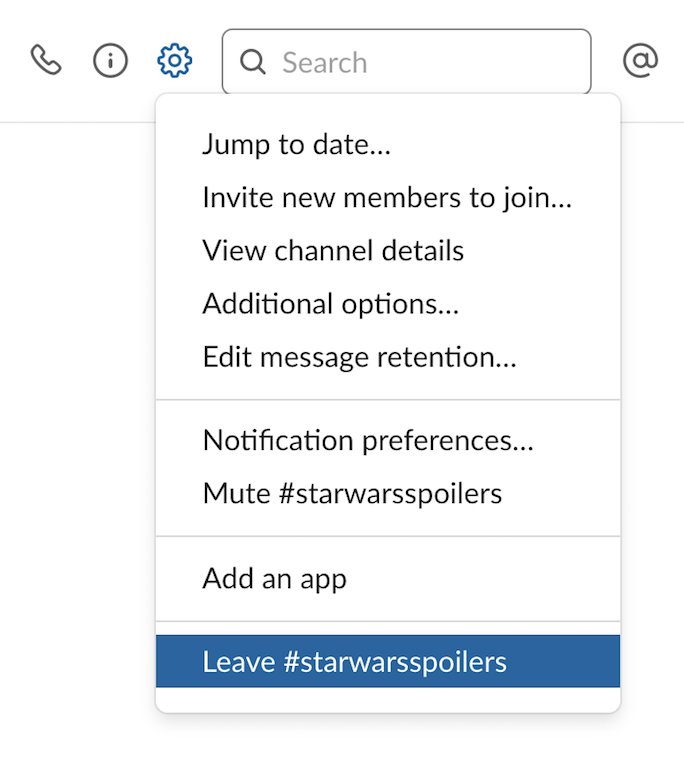Click the blue channel settings gear icon
The width and height of the screenshot is (684, 764).
[174, 60]
